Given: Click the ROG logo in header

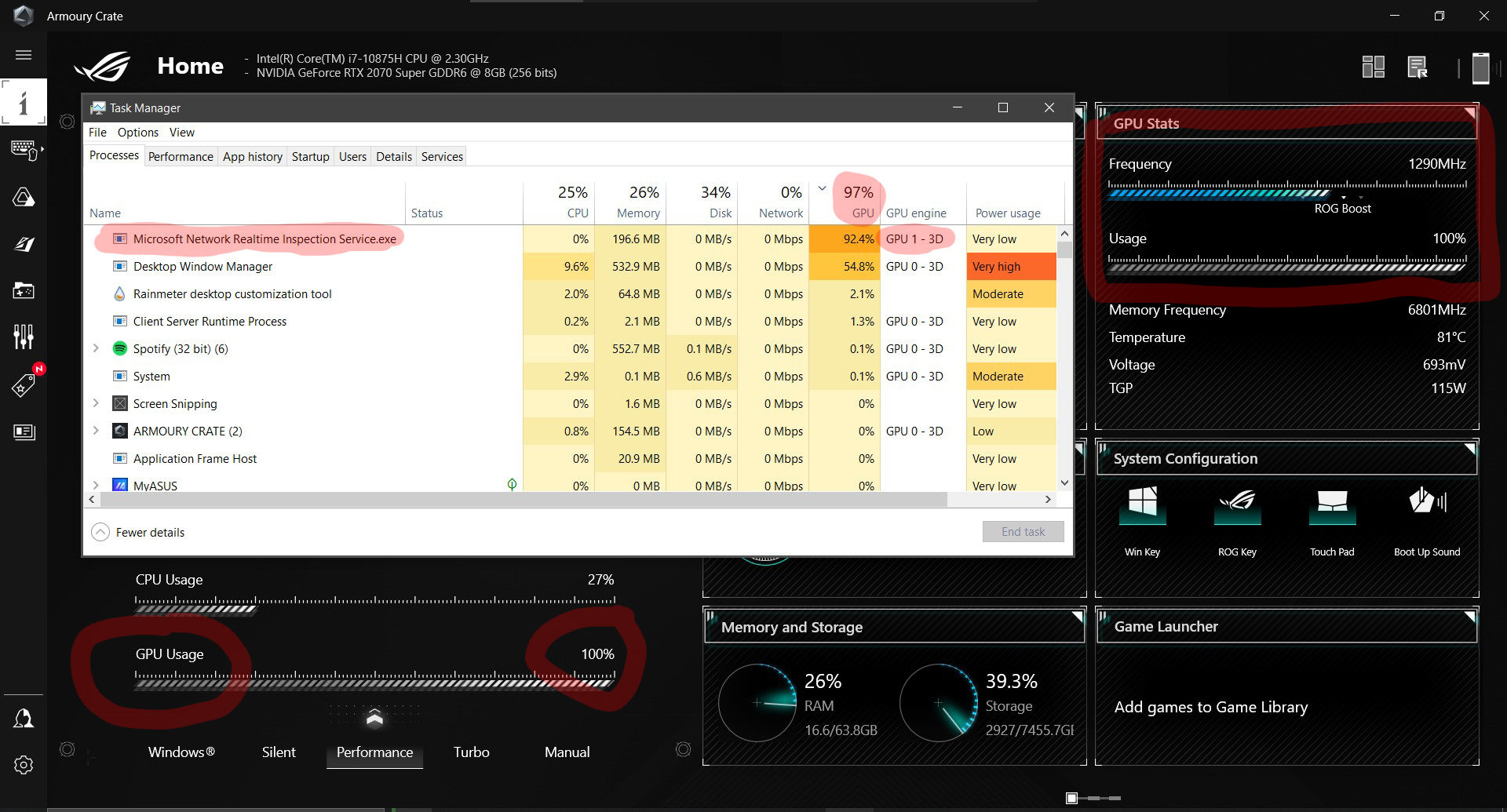Looking at the screenshot, I should [x=103, y=67].
